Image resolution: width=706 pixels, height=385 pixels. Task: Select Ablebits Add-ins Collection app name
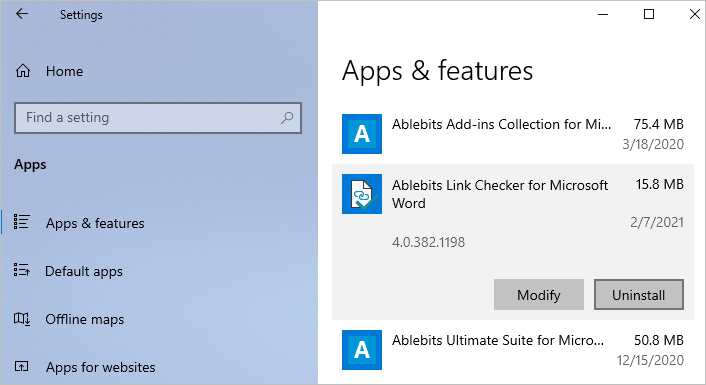[502, 124]
